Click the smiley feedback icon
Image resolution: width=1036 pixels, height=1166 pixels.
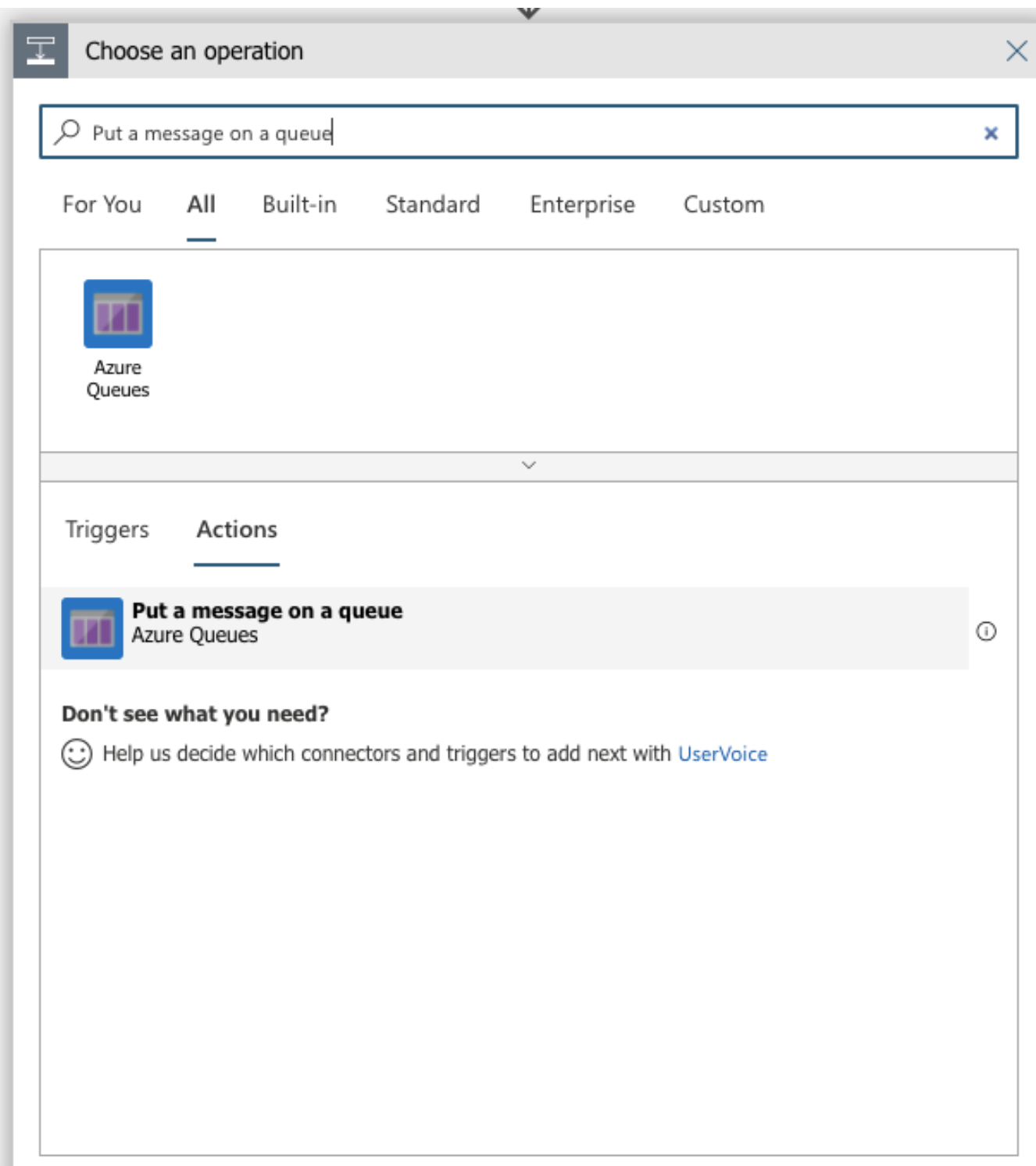click(77, 754)
